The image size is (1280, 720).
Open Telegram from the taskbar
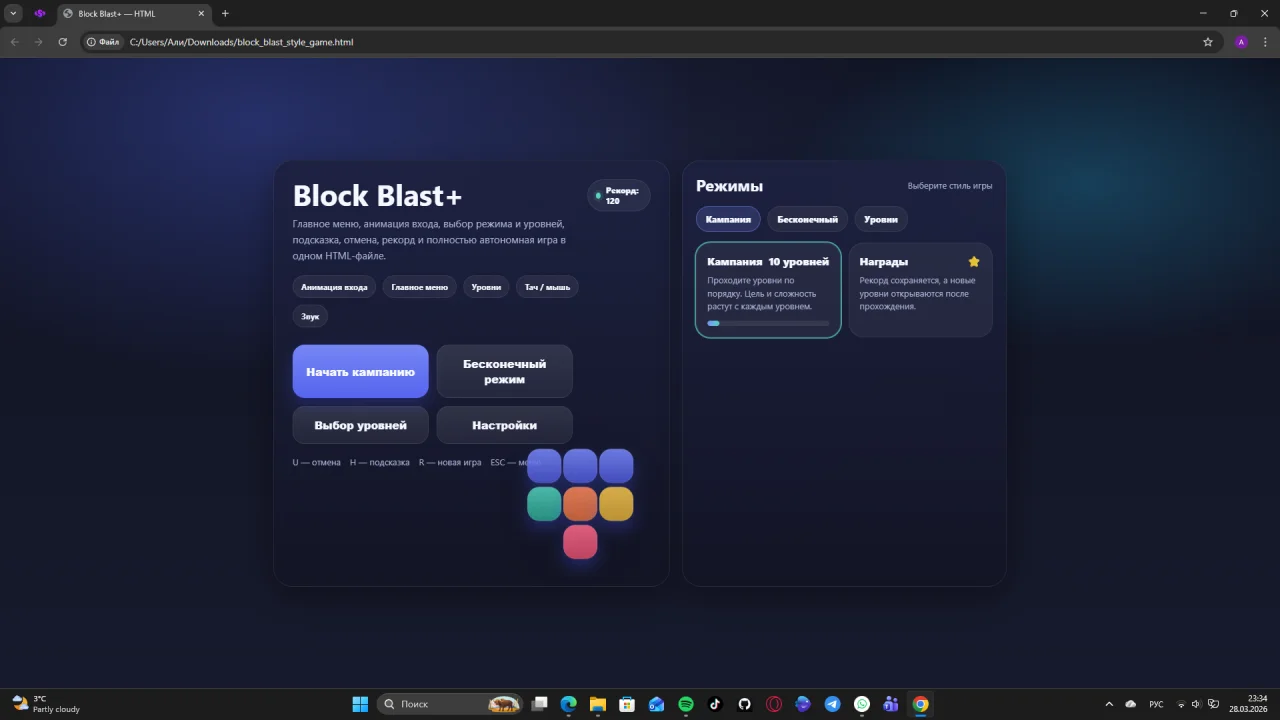(832, 704)
